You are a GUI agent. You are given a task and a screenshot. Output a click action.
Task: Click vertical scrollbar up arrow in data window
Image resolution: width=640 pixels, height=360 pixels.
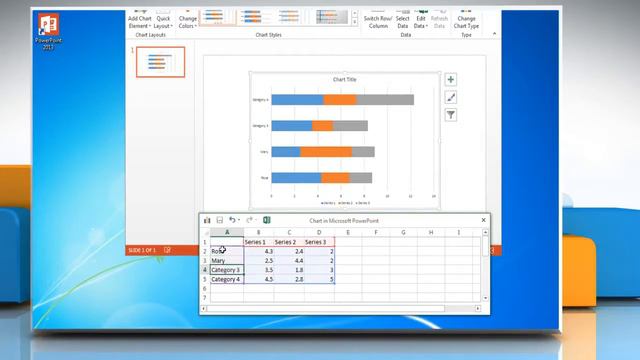485,232
